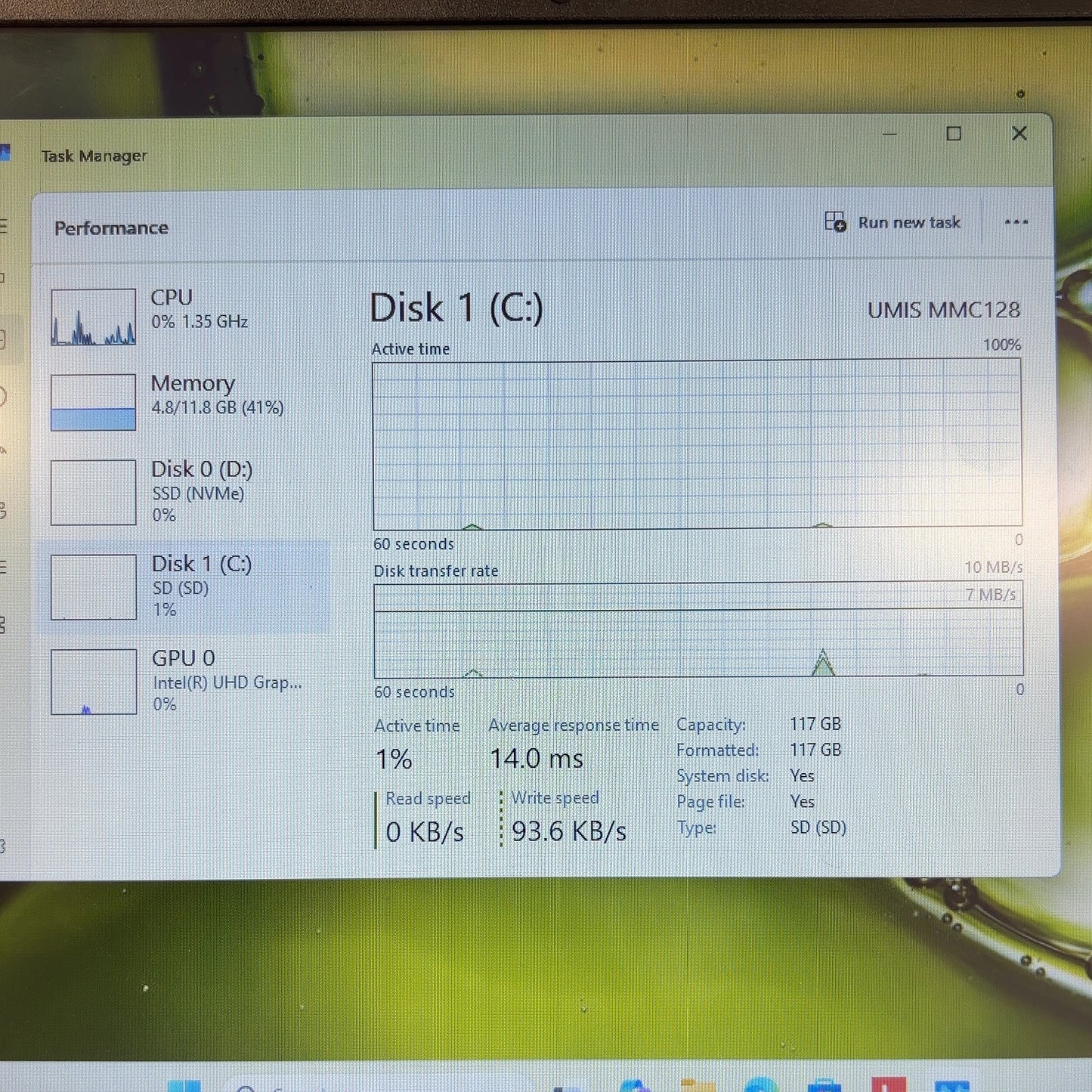Select the CPU usage graph thumbnail
The width and height of the screenshot is (1092, 1092).
(93, 317)
